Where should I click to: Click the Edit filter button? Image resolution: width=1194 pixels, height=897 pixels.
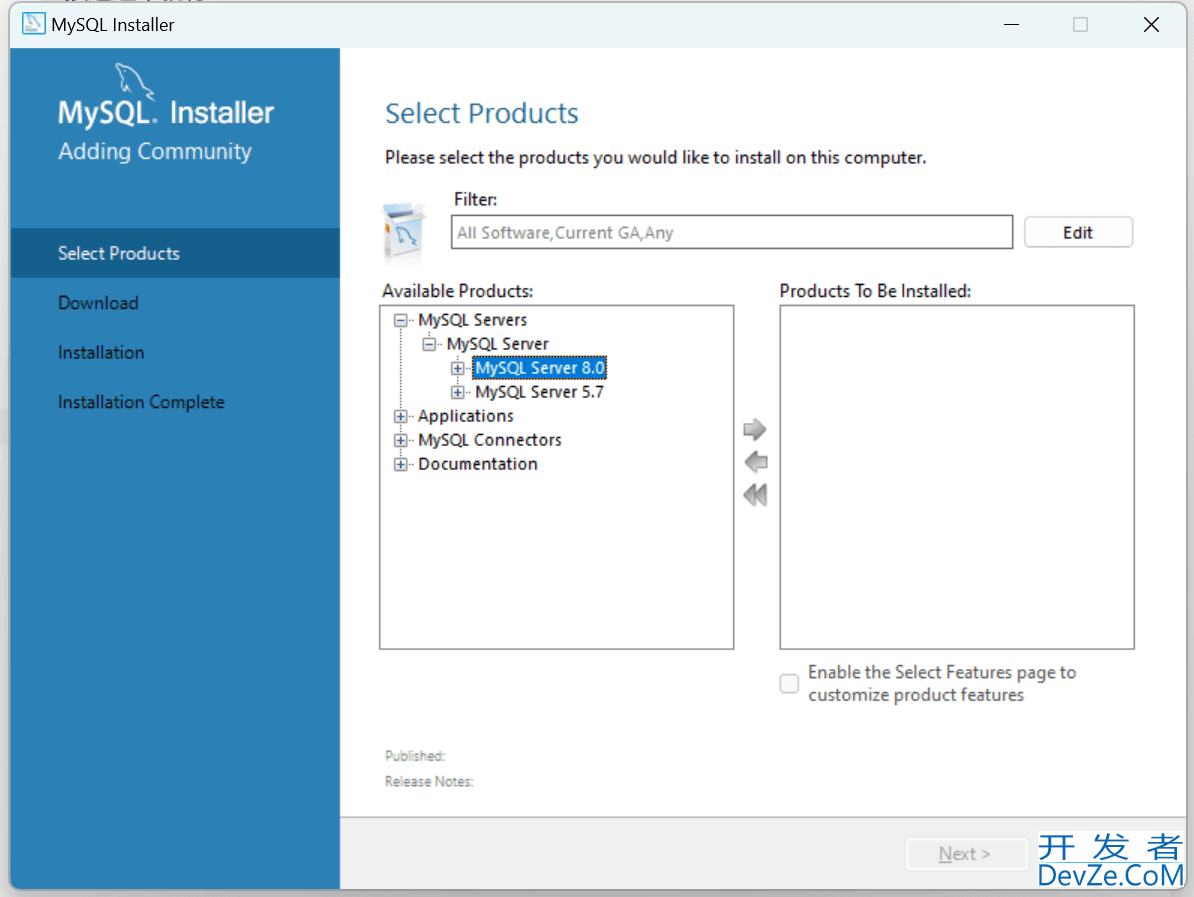(1078, 232)
